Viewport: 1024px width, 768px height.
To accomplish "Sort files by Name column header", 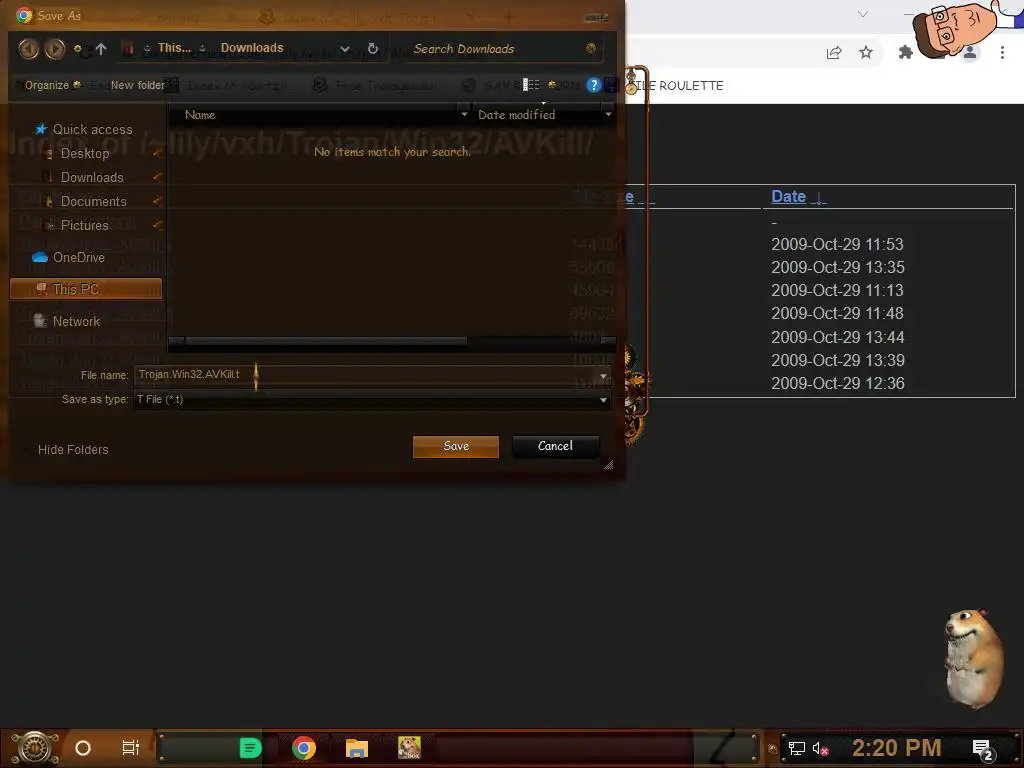I will [200, 115].
